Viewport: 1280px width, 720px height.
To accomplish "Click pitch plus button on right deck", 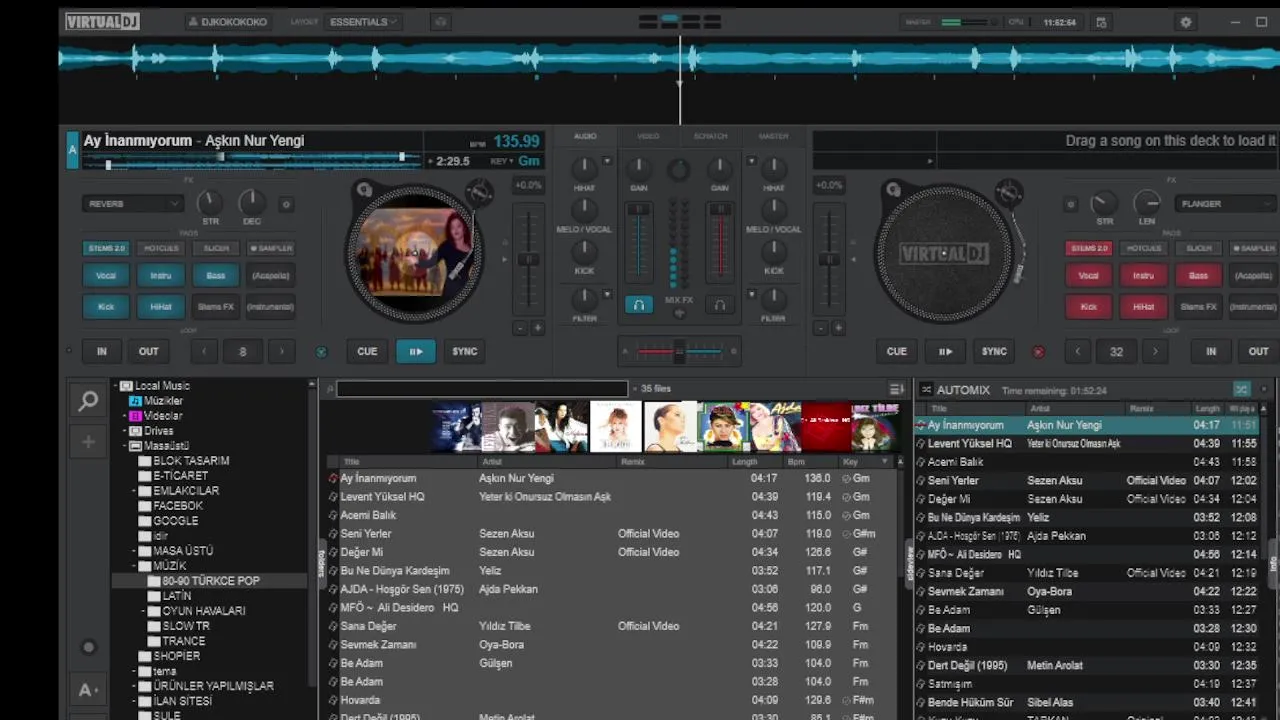I will coord(838,328).
